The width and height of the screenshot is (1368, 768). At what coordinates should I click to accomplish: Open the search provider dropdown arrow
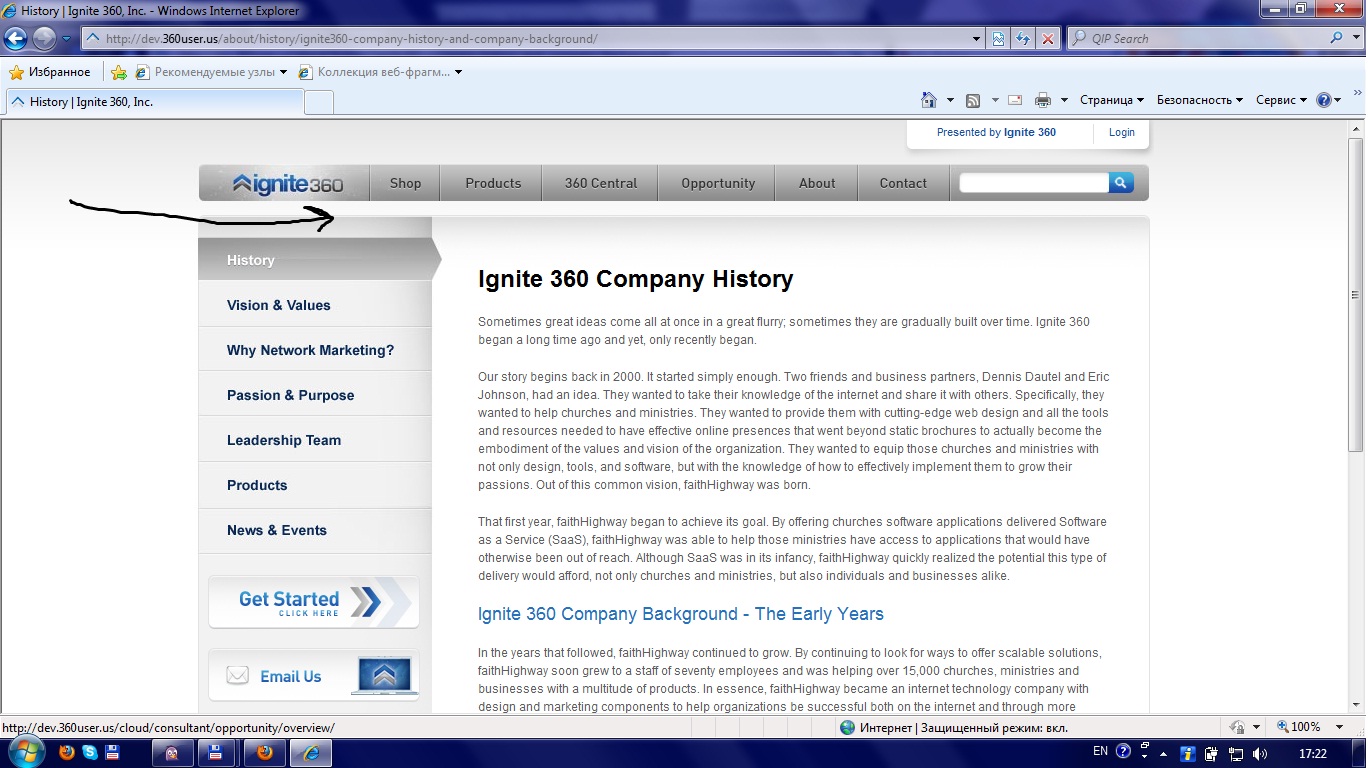[x=1354, y=39]
